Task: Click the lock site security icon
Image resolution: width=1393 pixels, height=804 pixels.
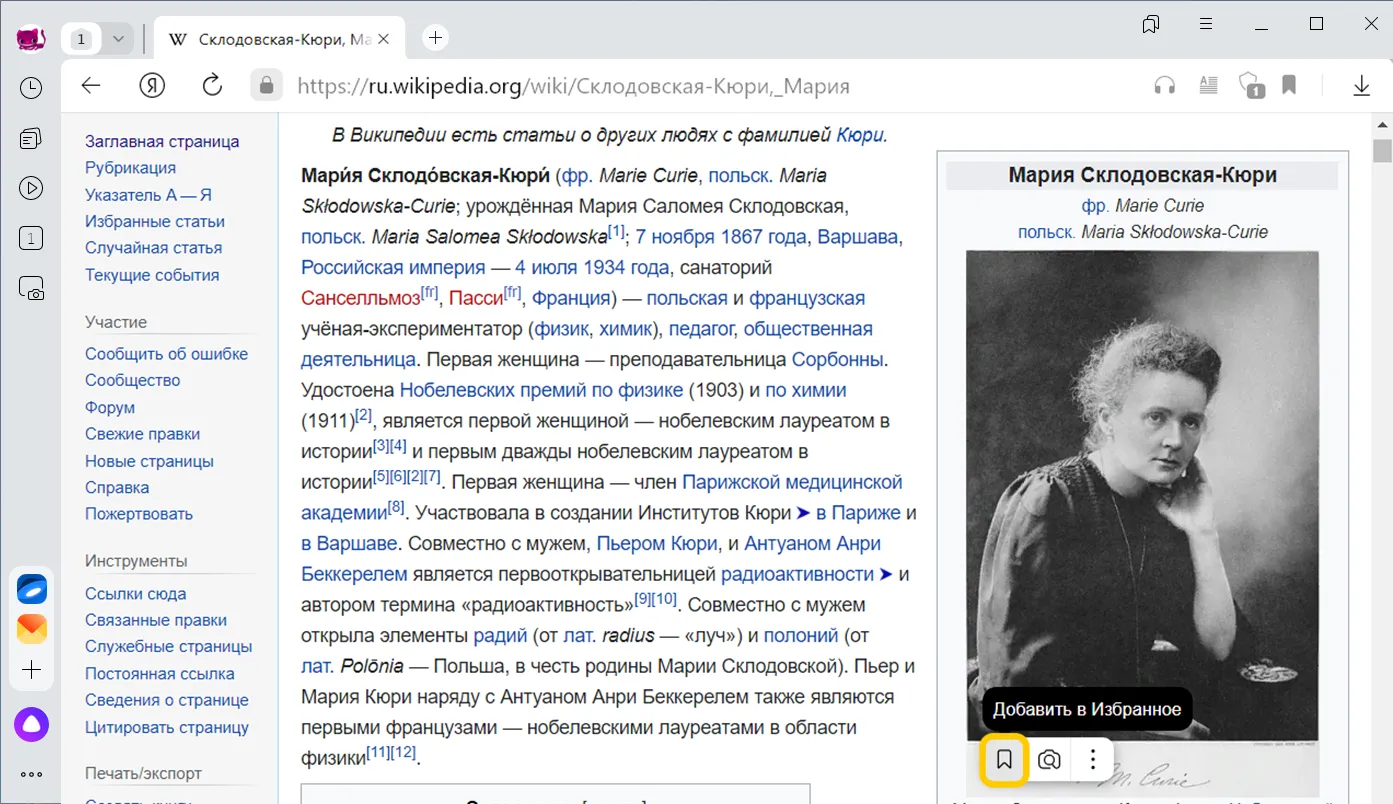Action: (x=266, y=86)
